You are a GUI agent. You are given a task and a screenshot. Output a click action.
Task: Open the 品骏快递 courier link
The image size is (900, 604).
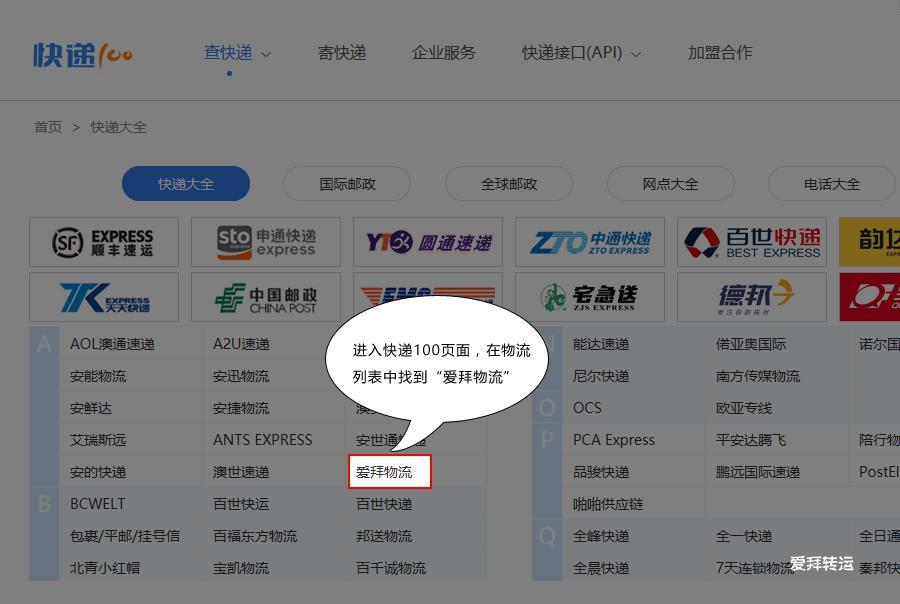tap(601, 473)
